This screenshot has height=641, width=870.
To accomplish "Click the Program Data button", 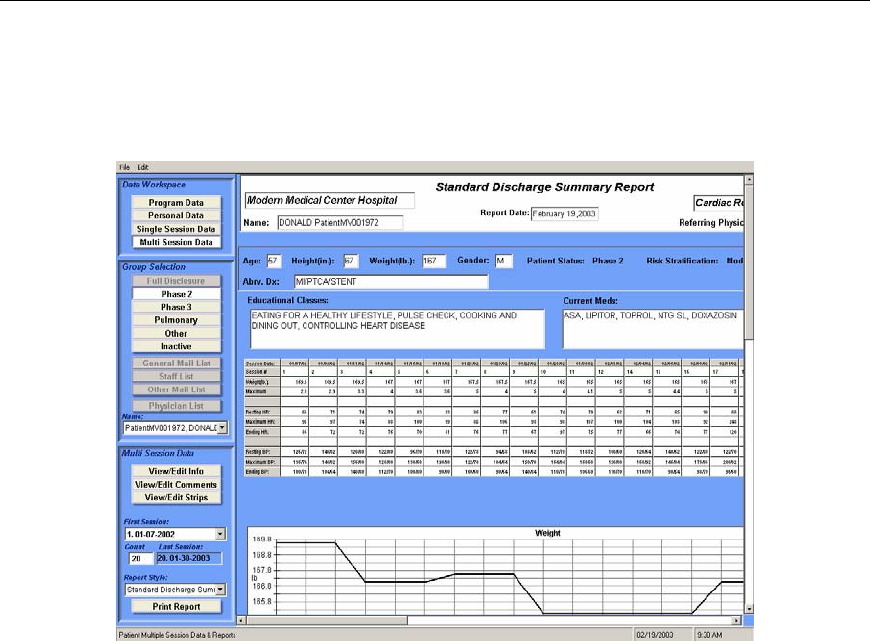I will coord(176,203).
